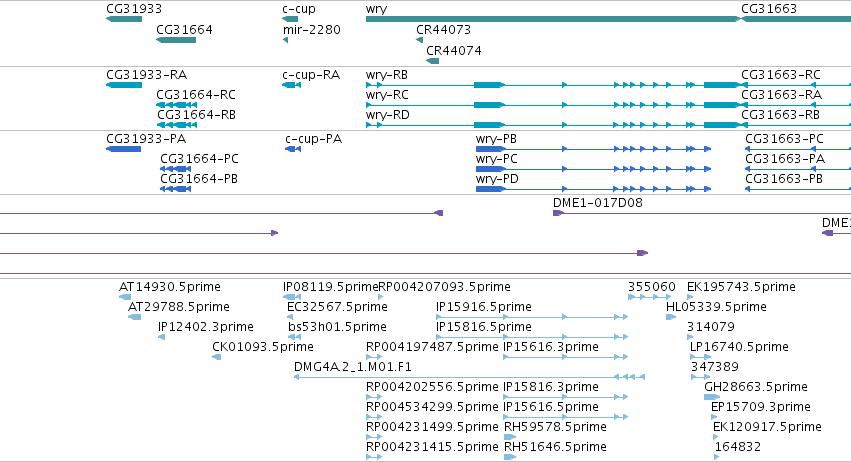851x462 pixels.
Task: Select EST EP15709.3prime
Action: point(760,408)
